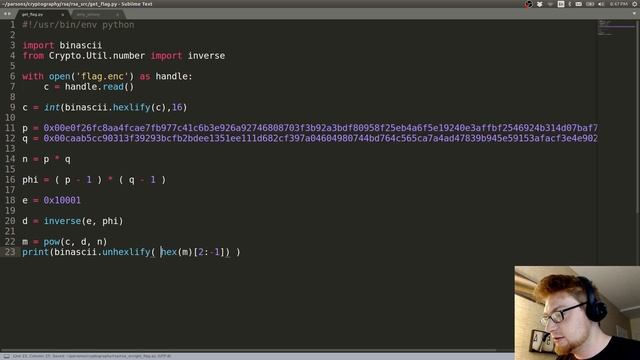Click the white boxed tray icon beside Wi-Fi
The height and width of the screenshot is (360, 640).
[561, 4]
